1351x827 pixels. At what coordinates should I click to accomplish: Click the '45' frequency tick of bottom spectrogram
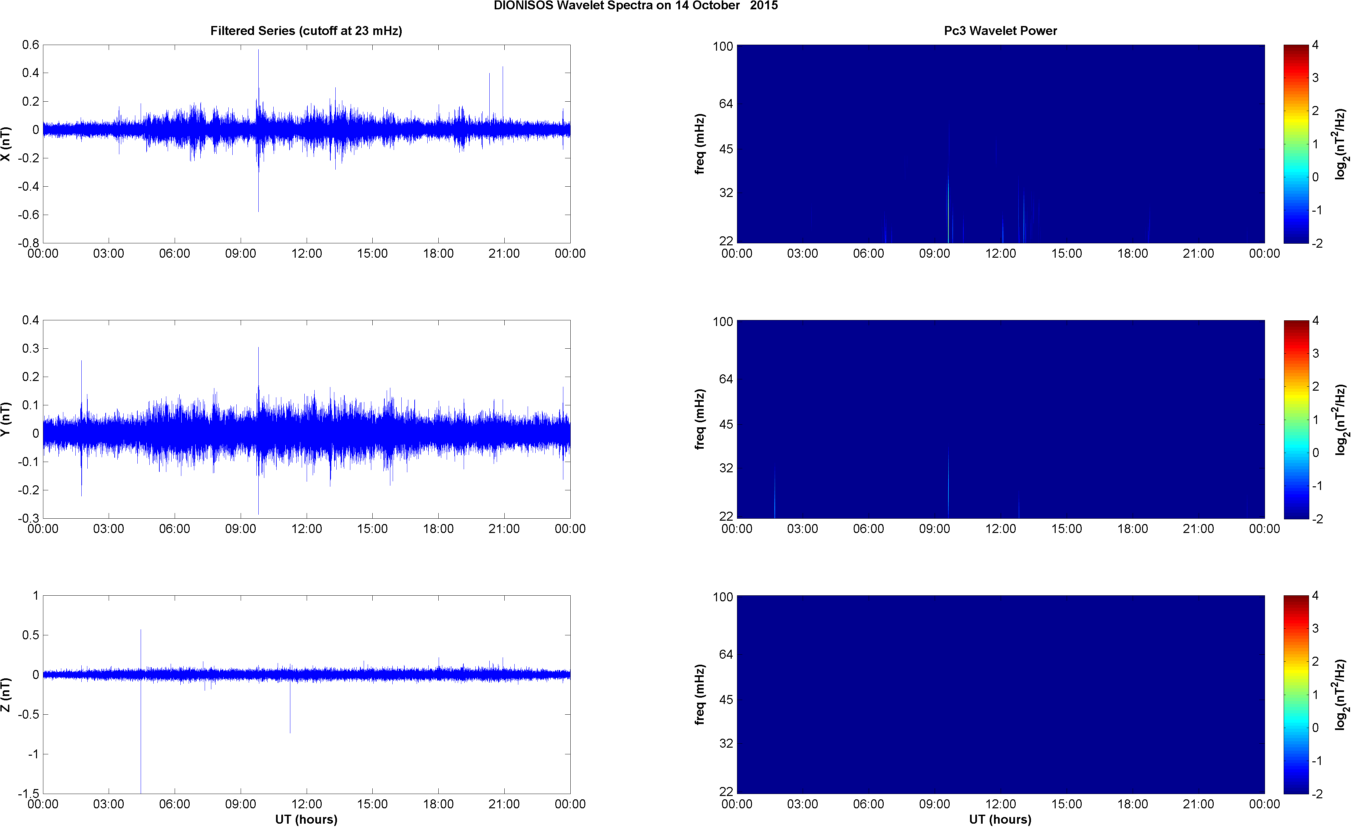tap(726, 699)
